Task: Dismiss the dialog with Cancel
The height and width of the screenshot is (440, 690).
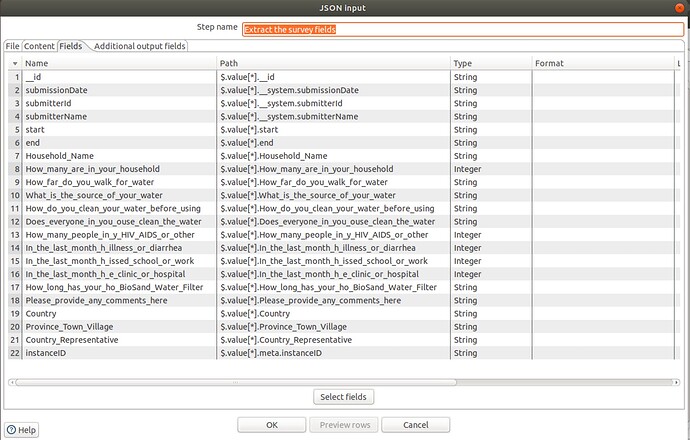Action: coord(415,425)
